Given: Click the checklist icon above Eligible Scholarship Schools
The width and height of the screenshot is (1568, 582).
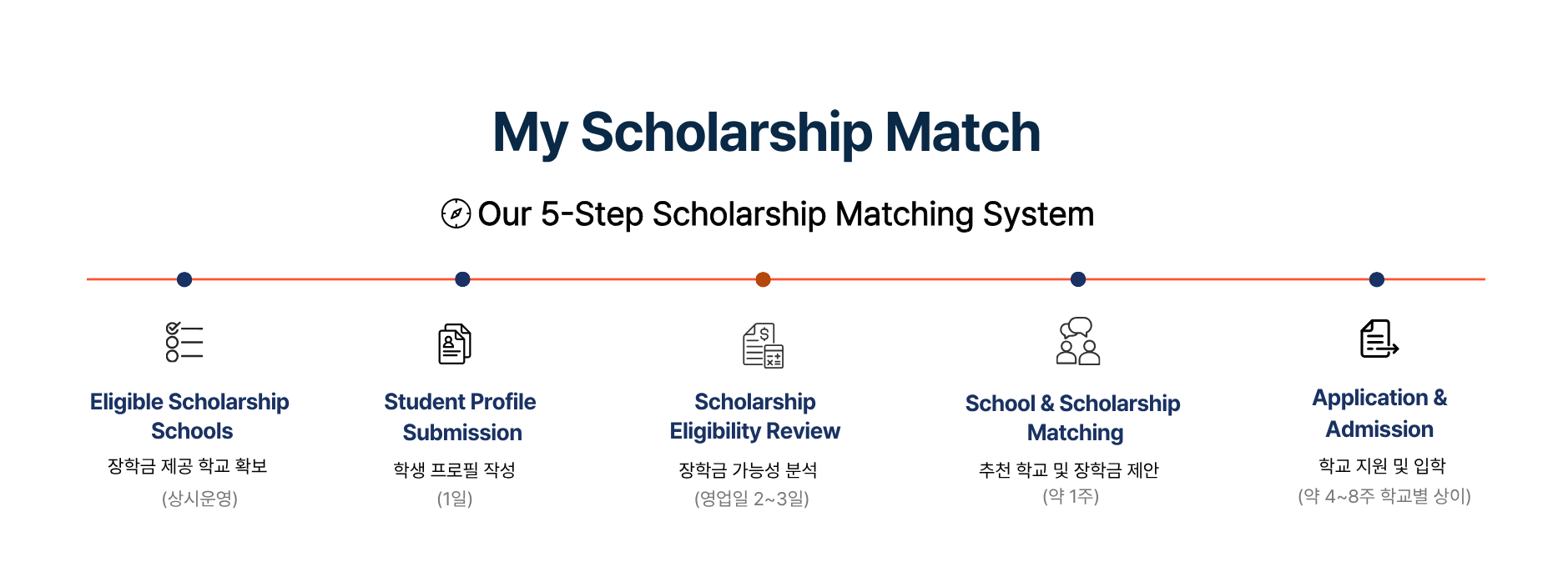Looking at the screenshot, I should point(184,343).
